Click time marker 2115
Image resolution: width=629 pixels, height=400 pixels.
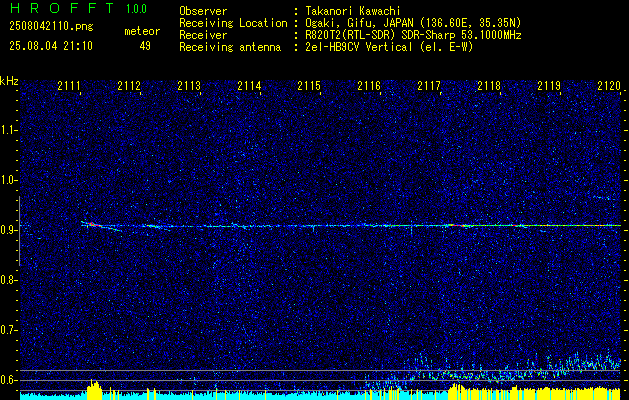pos(309,86)
